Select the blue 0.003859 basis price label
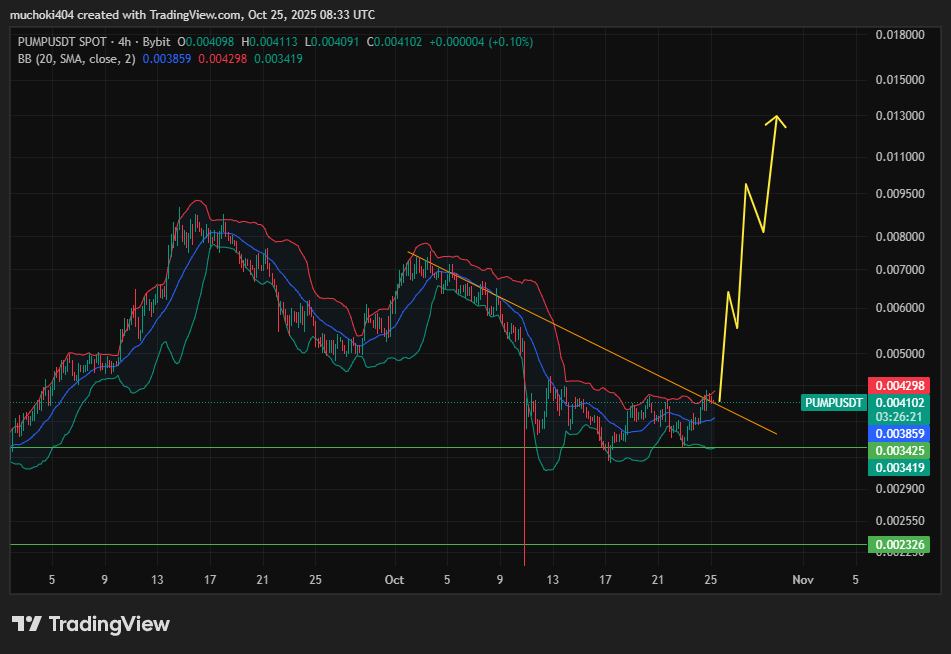The image size is (951, 654). coord(901,434)
